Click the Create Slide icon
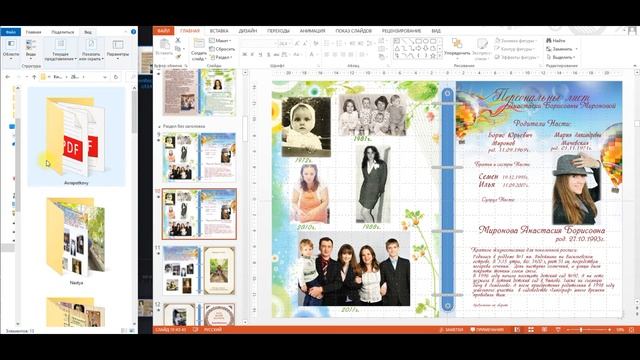Viewport: 640px width, 360px height. tap(199, 44)
